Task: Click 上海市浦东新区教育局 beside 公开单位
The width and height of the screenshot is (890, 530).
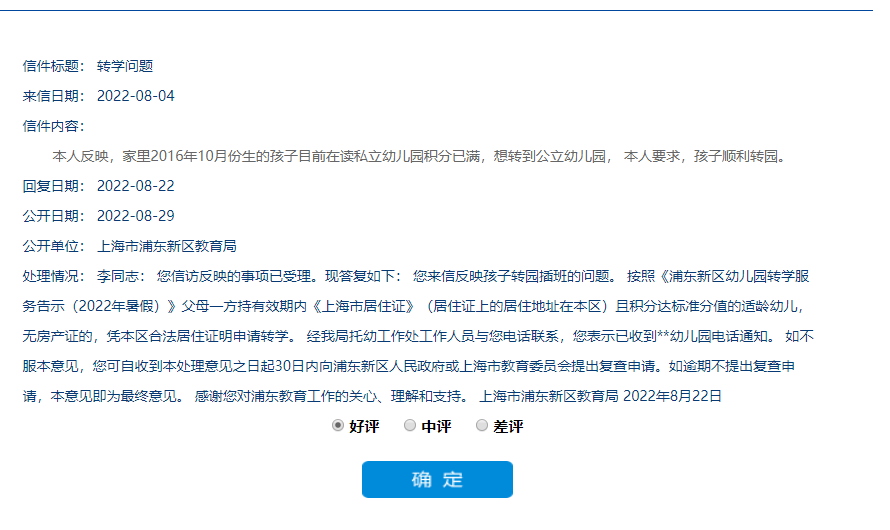Action: point(167,246)
